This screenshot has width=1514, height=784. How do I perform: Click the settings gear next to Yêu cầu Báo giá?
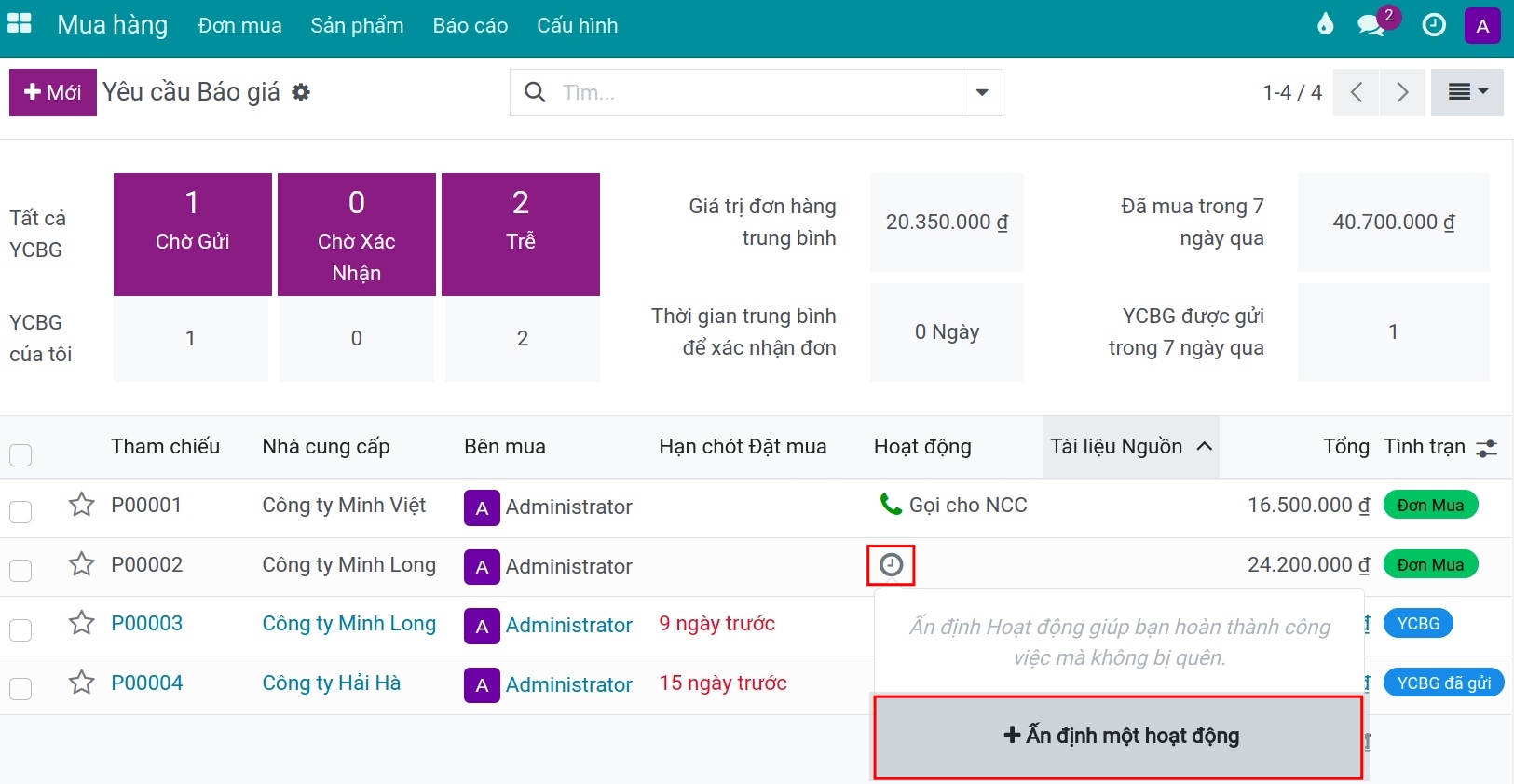tap(301, 92)
